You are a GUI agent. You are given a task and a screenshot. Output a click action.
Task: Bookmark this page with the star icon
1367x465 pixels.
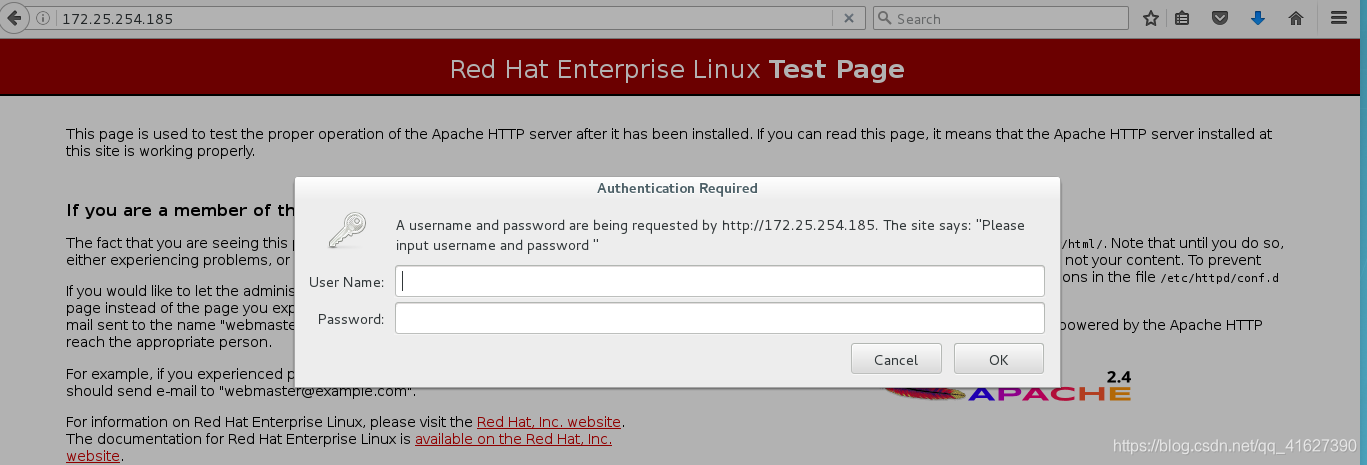pyautogui.click(x=1151, y=18)
